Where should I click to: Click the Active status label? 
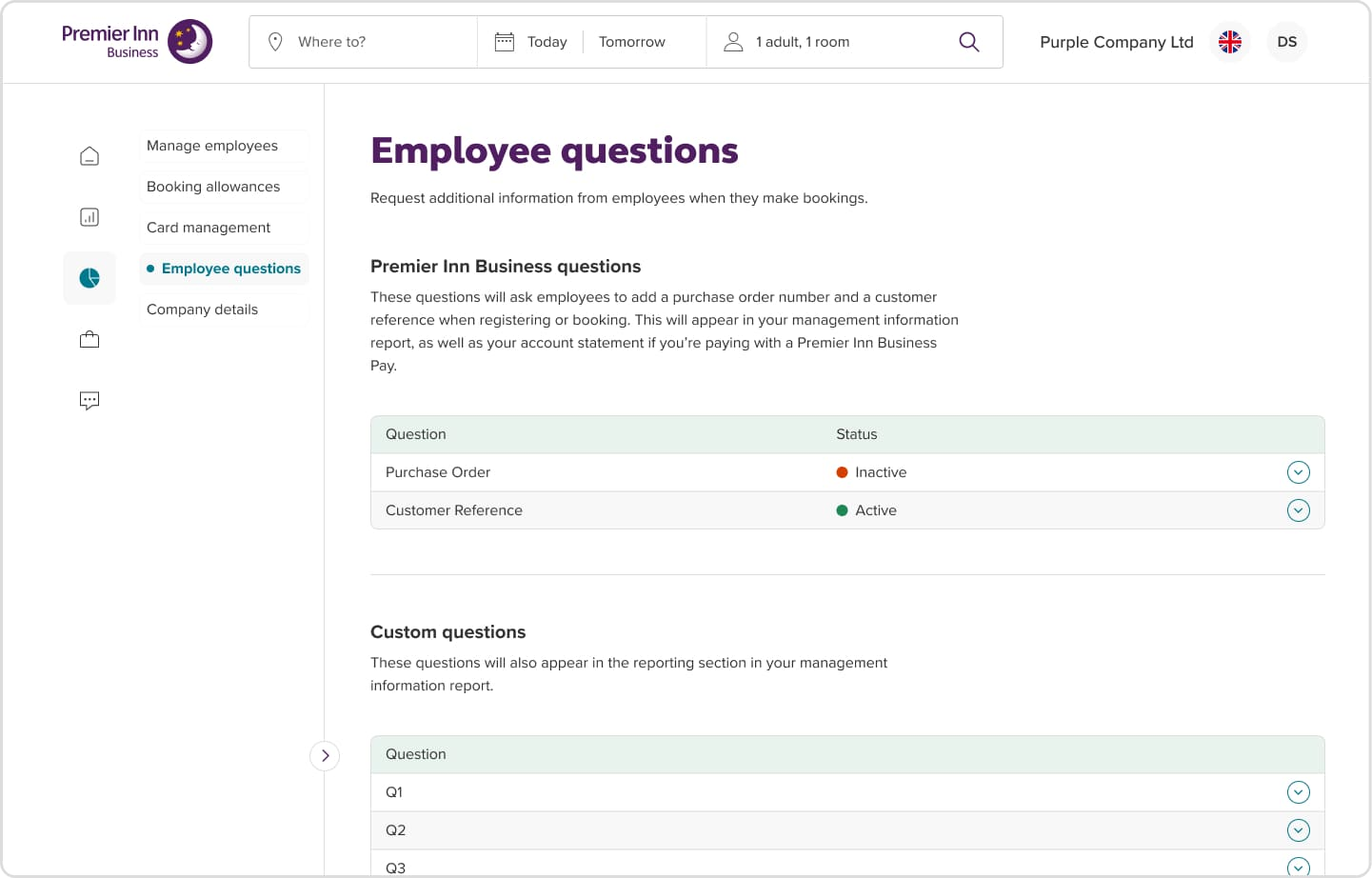[x=876, y=510]
